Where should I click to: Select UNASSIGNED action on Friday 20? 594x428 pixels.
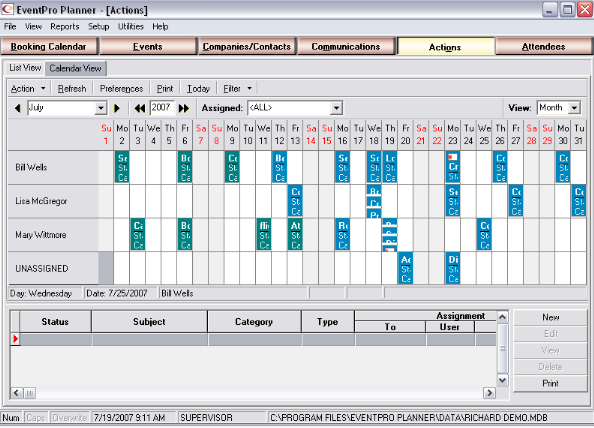coord(405,268)
